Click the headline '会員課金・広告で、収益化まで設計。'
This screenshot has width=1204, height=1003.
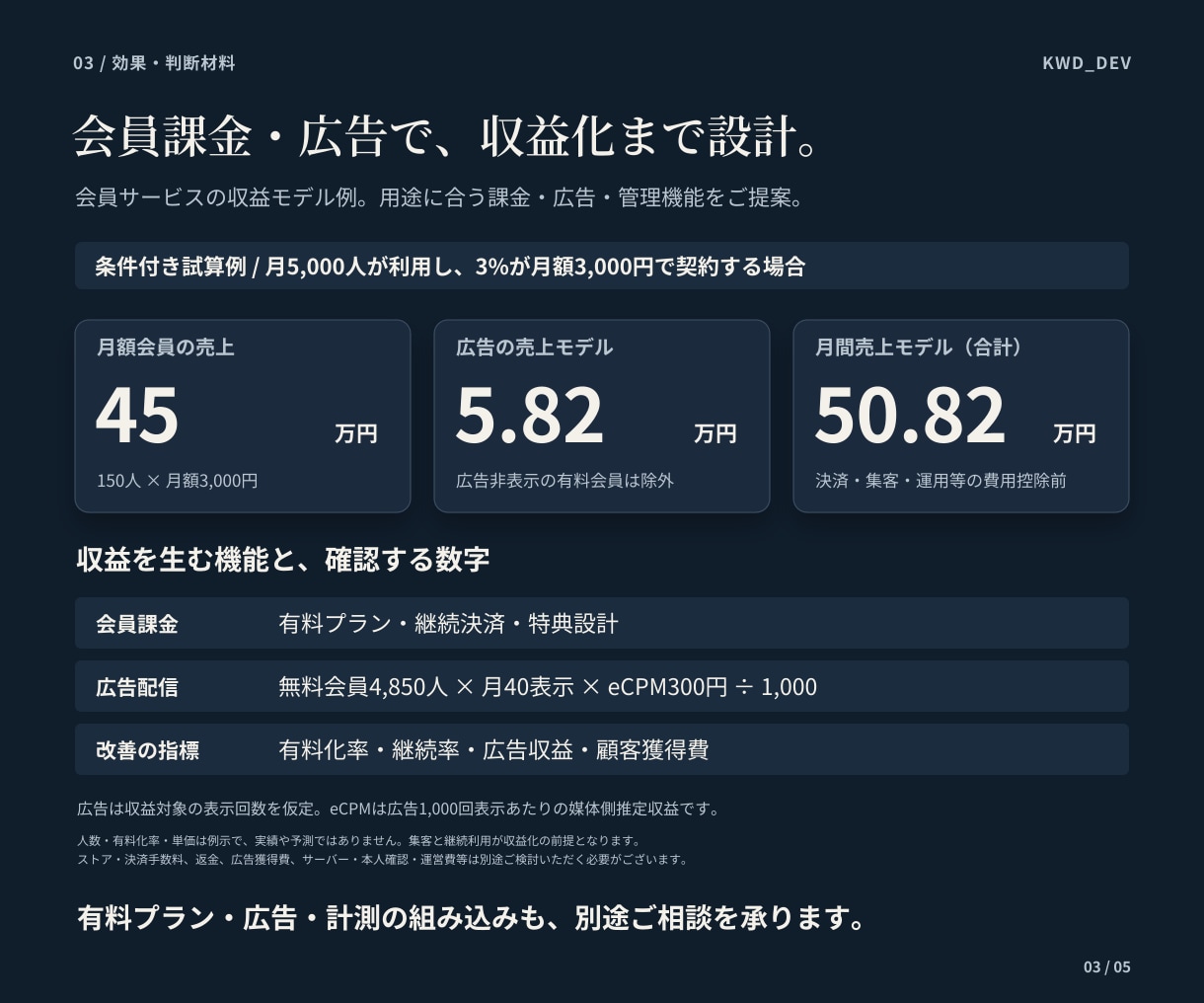(x=448, y=136)
